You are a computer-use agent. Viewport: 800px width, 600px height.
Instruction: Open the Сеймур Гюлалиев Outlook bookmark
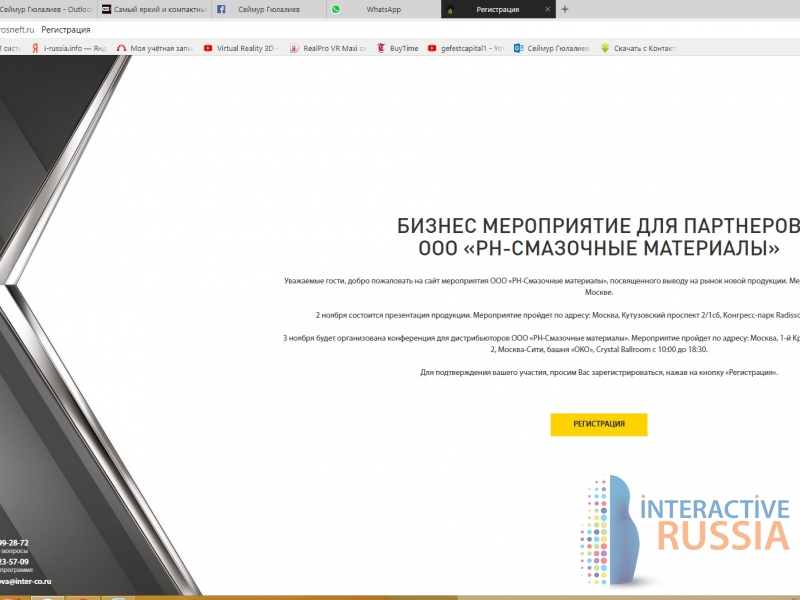coord(552,48)
